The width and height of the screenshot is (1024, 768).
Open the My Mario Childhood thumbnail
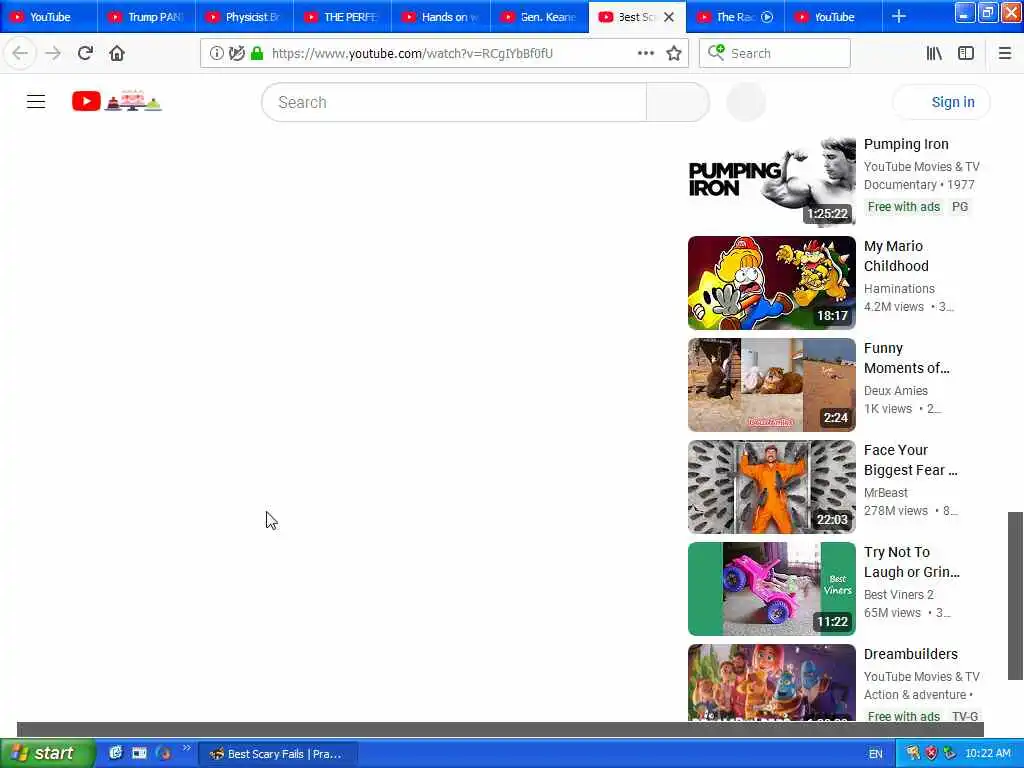[771, 283]
